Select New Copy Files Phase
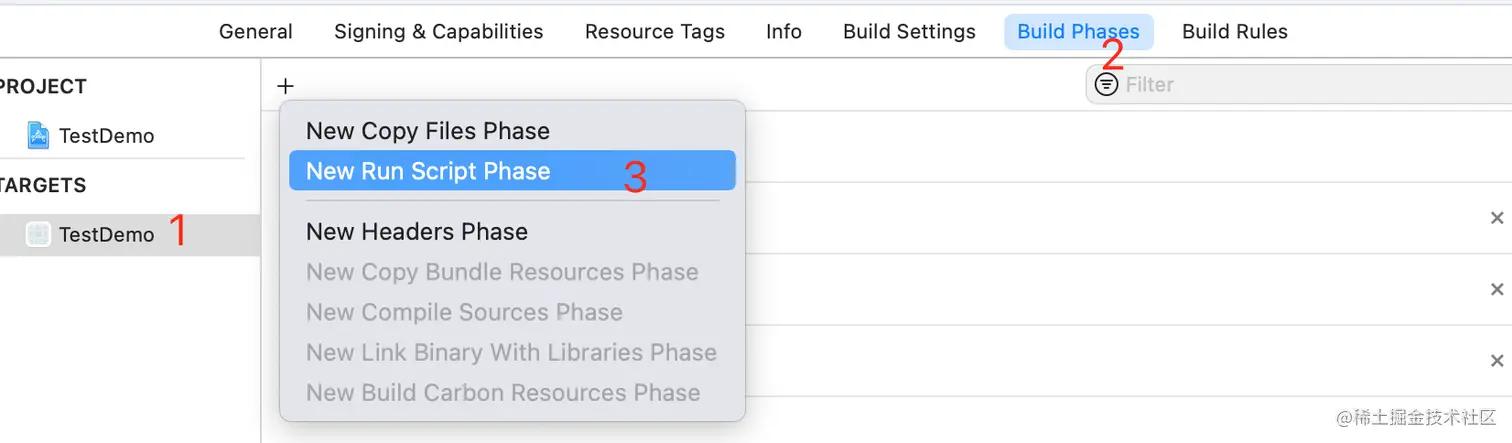The image size is (1512, 443). pos(428,131)
